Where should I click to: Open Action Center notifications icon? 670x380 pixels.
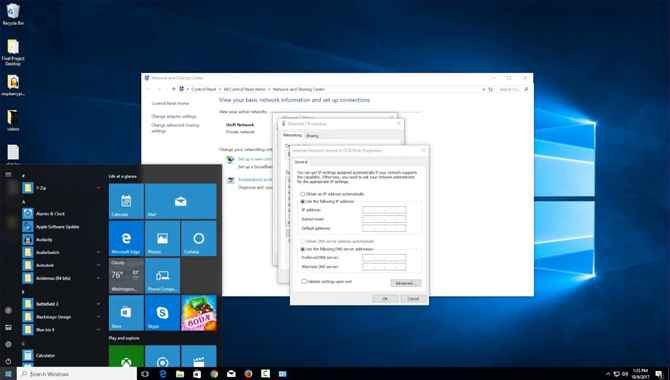[659, 374]
